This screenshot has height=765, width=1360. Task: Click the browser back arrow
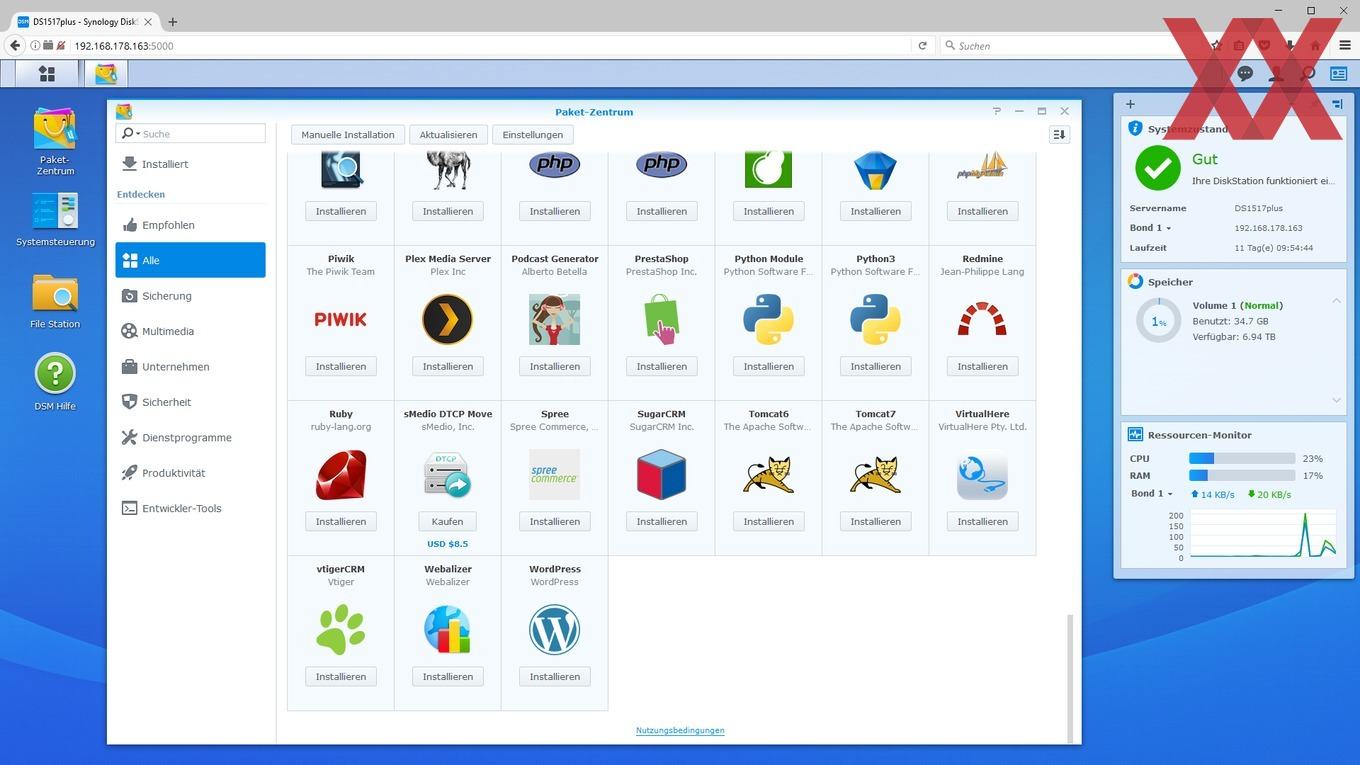pos(14,45)
